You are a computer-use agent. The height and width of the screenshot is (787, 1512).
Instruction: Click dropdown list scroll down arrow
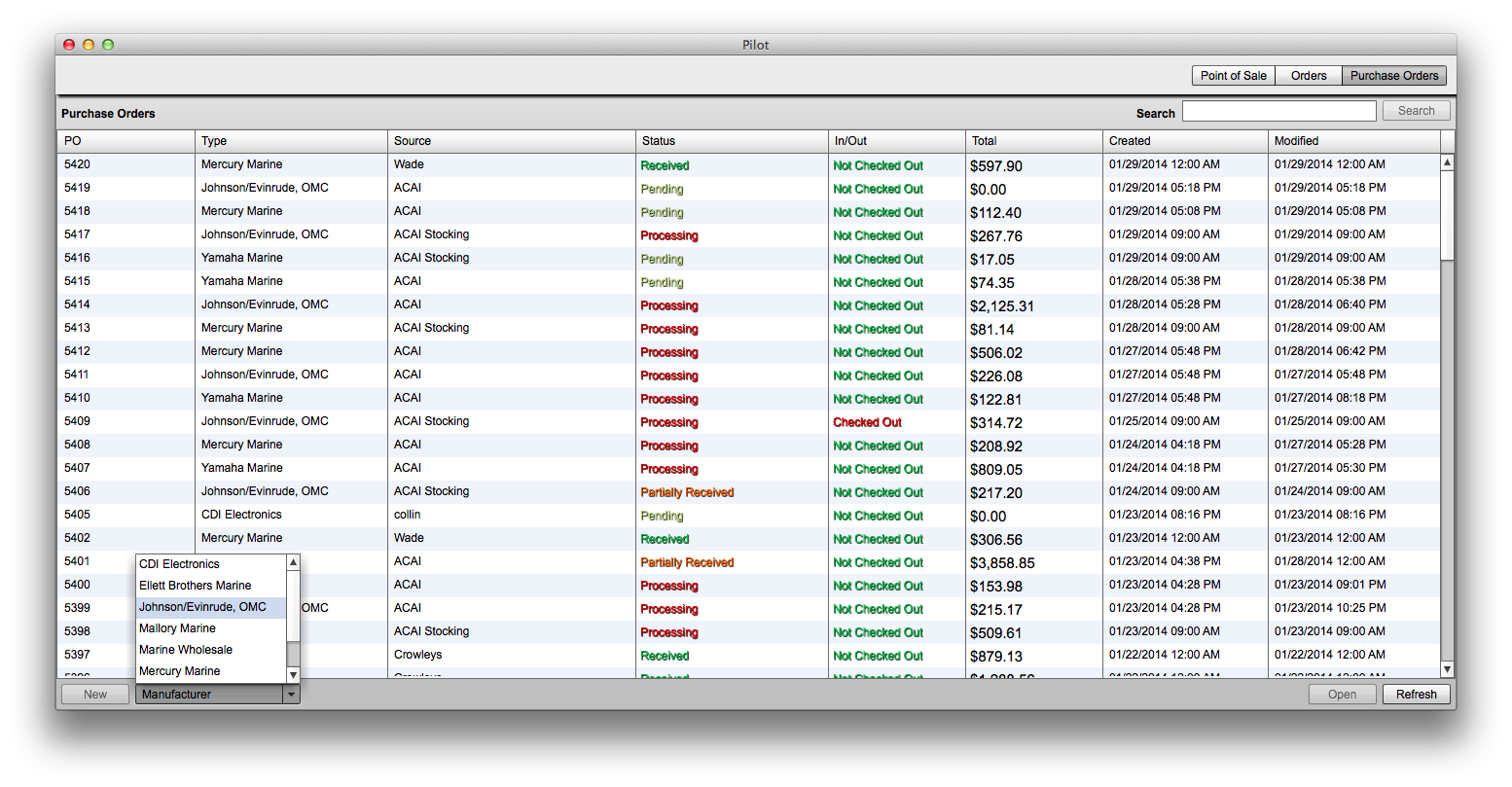tap(293, 674)
